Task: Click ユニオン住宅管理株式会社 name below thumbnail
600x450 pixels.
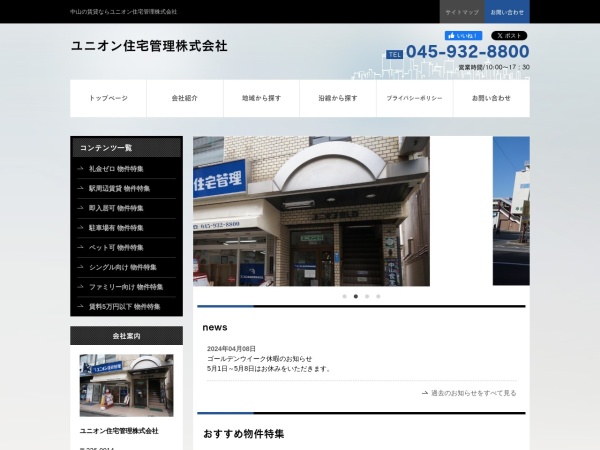Action: pos(119,431)
